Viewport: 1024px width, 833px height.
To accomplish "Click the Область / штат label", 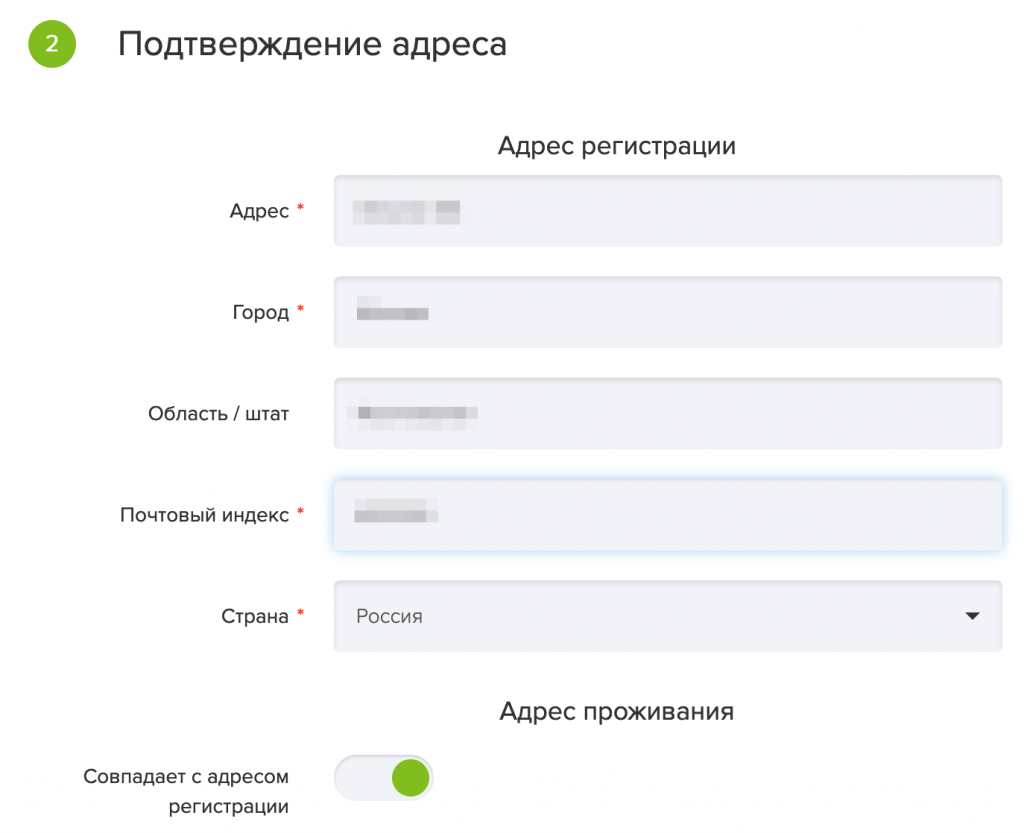I will [218, 413].
